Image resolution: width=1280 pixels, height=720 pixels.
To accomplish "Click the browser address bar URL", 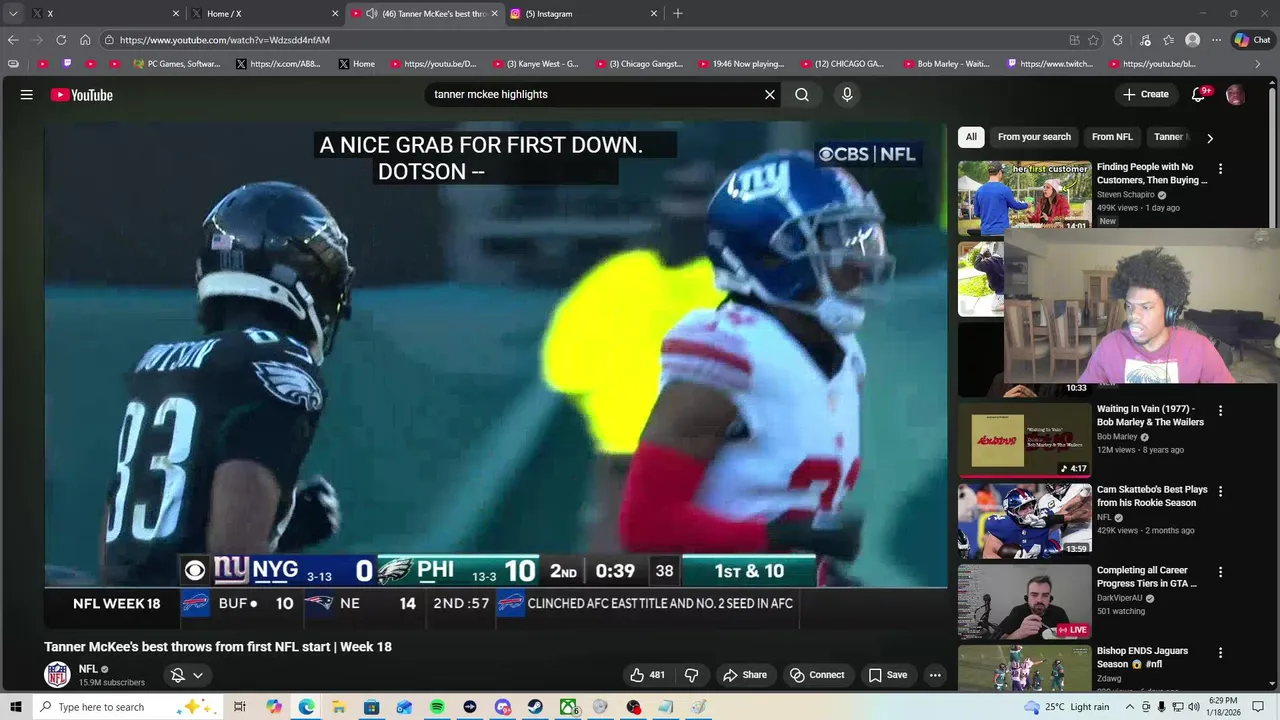I will point(224,40).
